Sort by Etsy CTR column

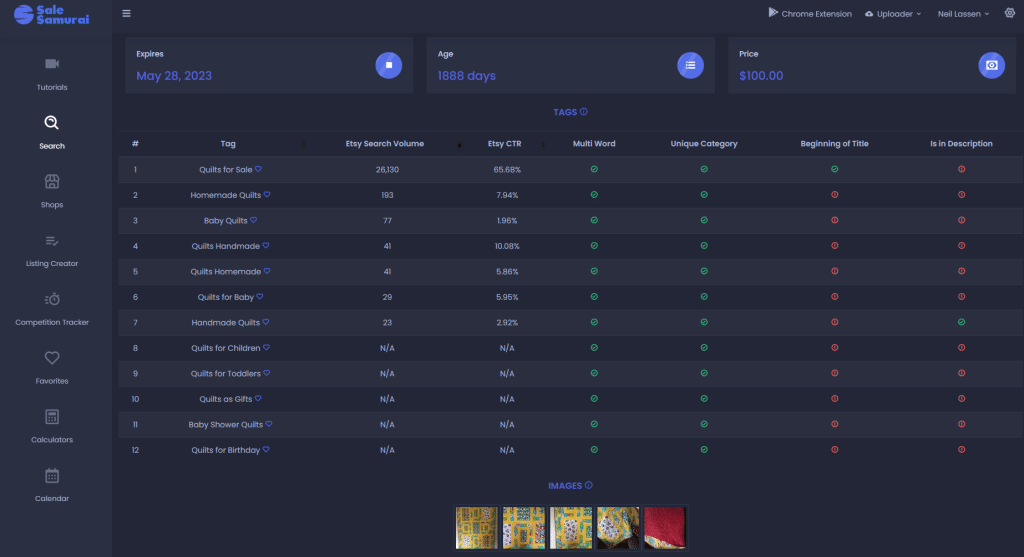504,144
